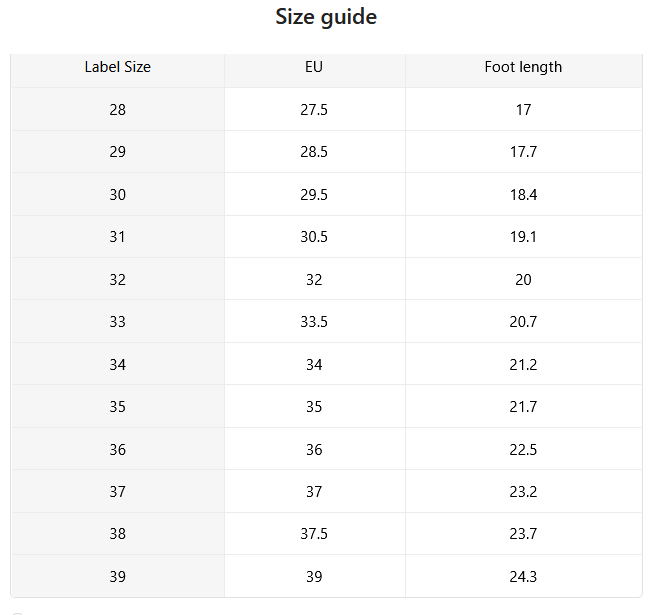The width and height of the screenshot is (652, 615).
Task: Click the EU column header
Action: (x=314, y=67)
